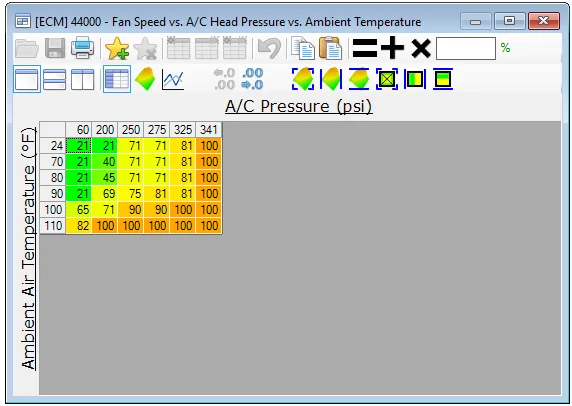Print the fan speed table
572x406 pixels.
[82, 48]
